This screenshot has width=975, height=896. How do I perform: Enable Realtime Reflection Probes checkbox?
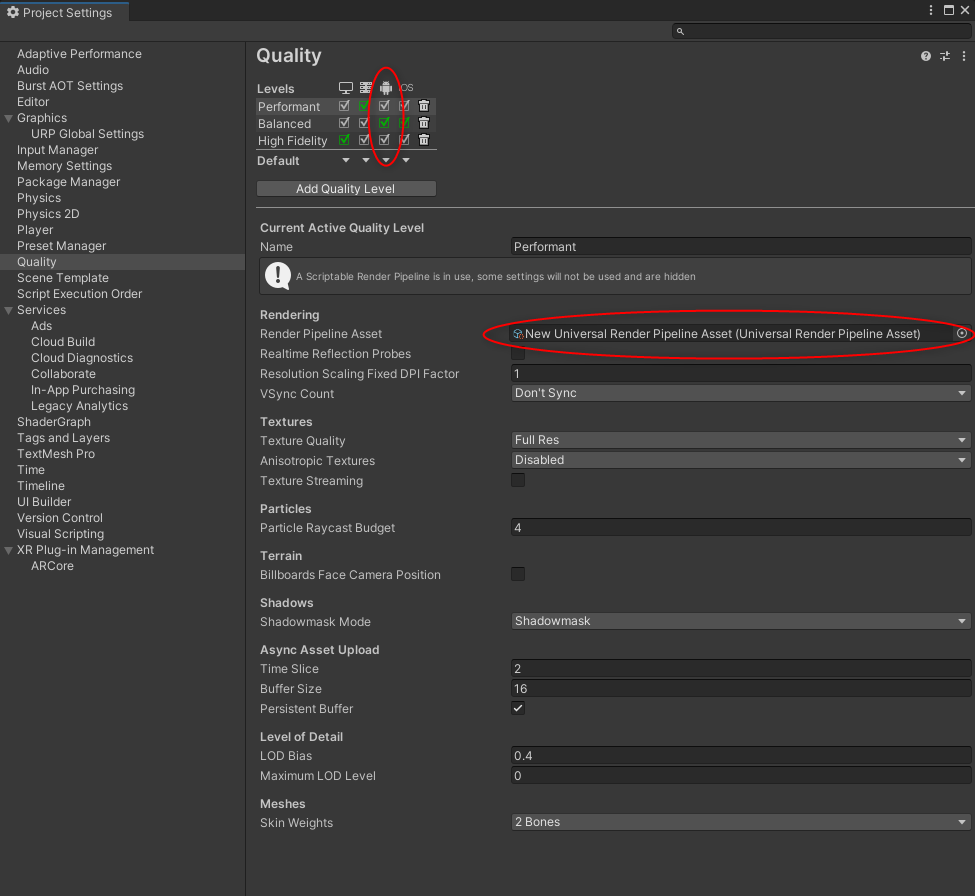(x=518, y=354)
